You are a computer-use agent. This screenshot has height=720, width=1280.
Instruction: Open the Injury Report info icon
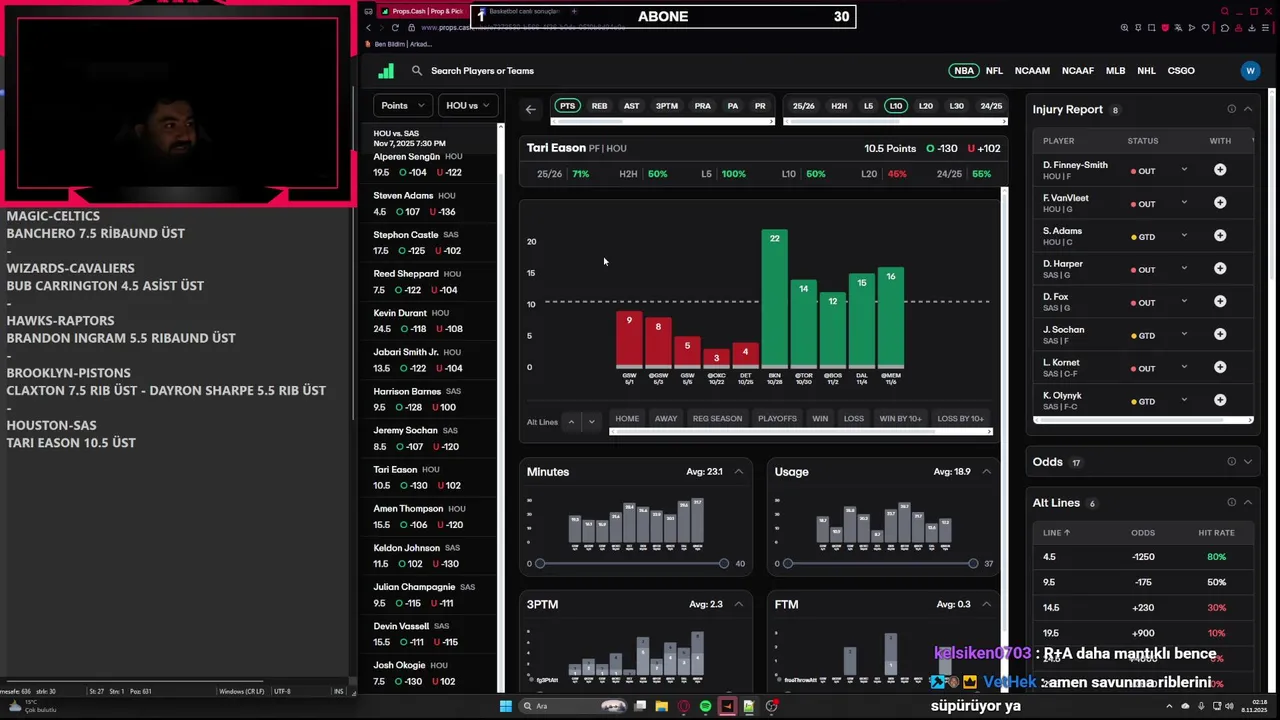pos(1232,109)
